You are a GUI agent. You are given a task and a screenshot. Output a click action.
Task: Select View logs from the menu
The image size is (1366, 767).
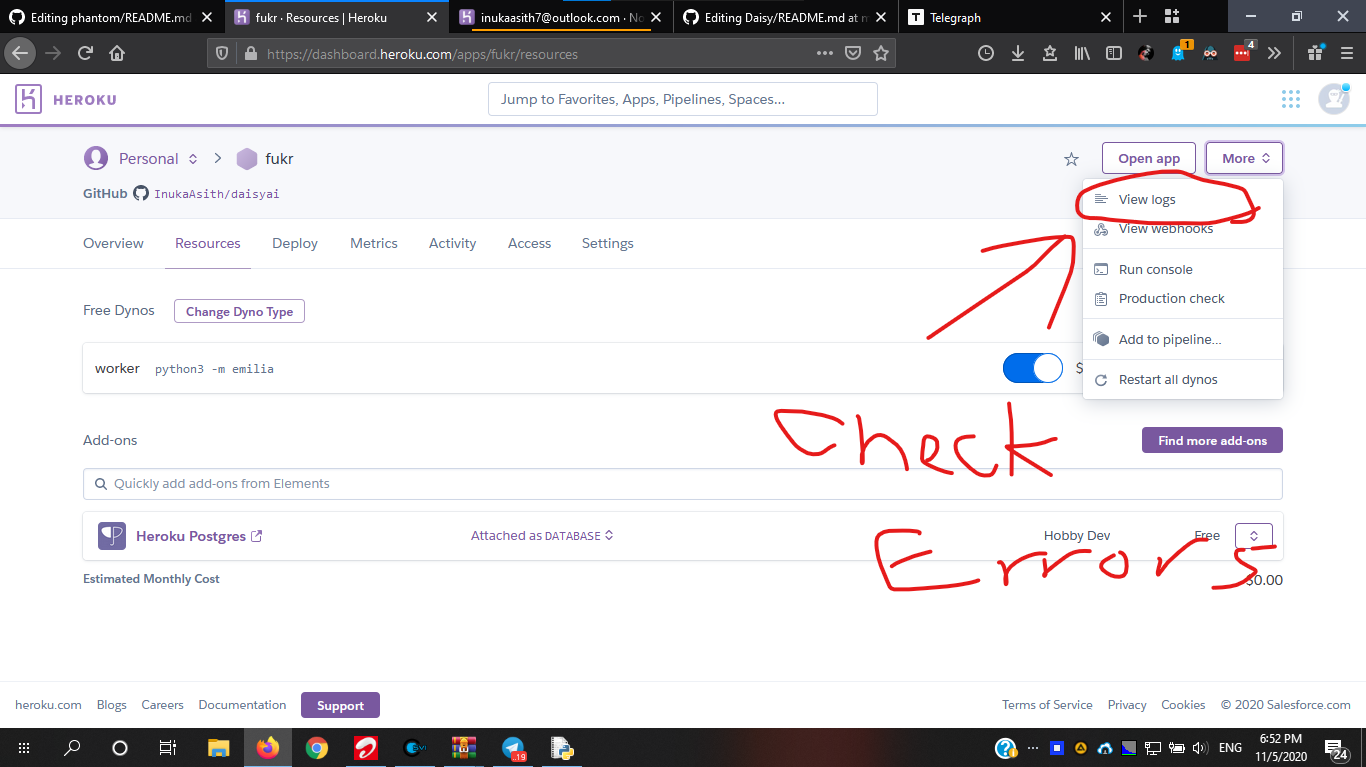point(1183,199)
